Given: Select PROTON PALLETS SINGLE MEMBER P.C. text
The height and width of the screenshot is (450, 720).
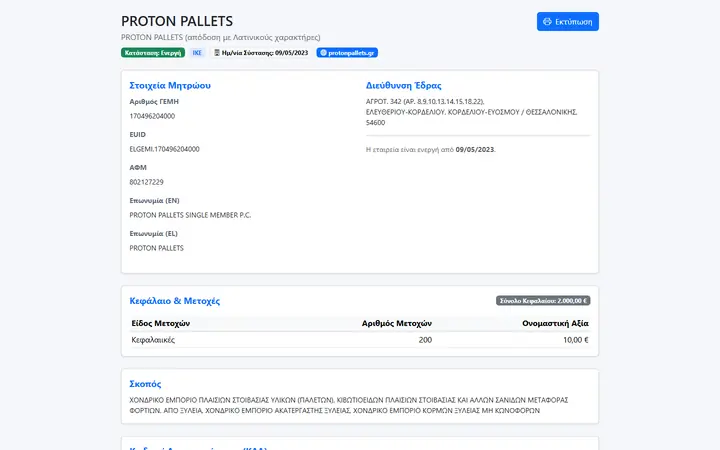Looking at the screenshot, I should (190, 215).
